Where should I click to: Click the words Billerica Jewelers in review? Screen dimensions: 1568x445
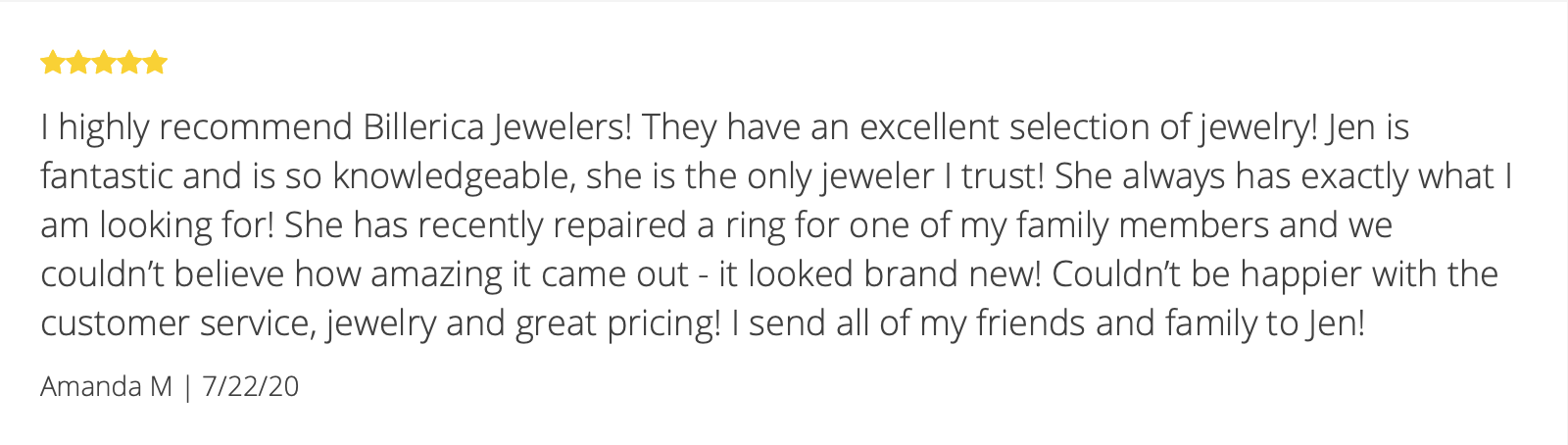click(498, 128)
